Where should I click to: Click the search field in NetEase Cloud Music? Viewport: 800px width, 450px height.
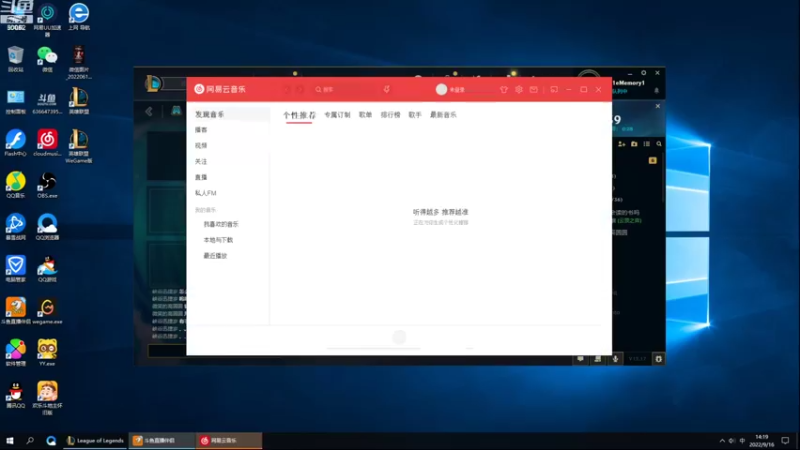[345, 89]
